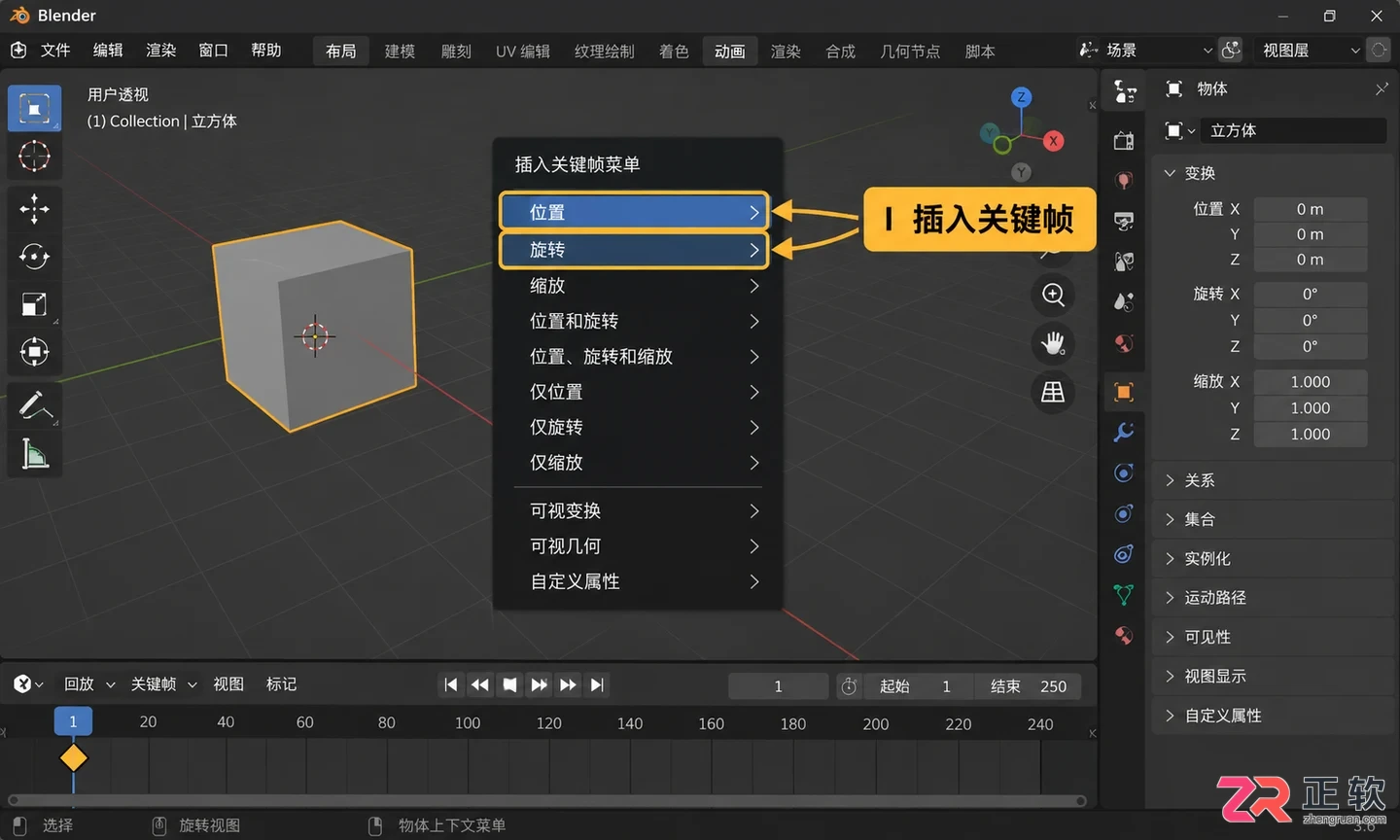
Task: Click the blue Z axis gizmo handle
Action: (1021, 97)
